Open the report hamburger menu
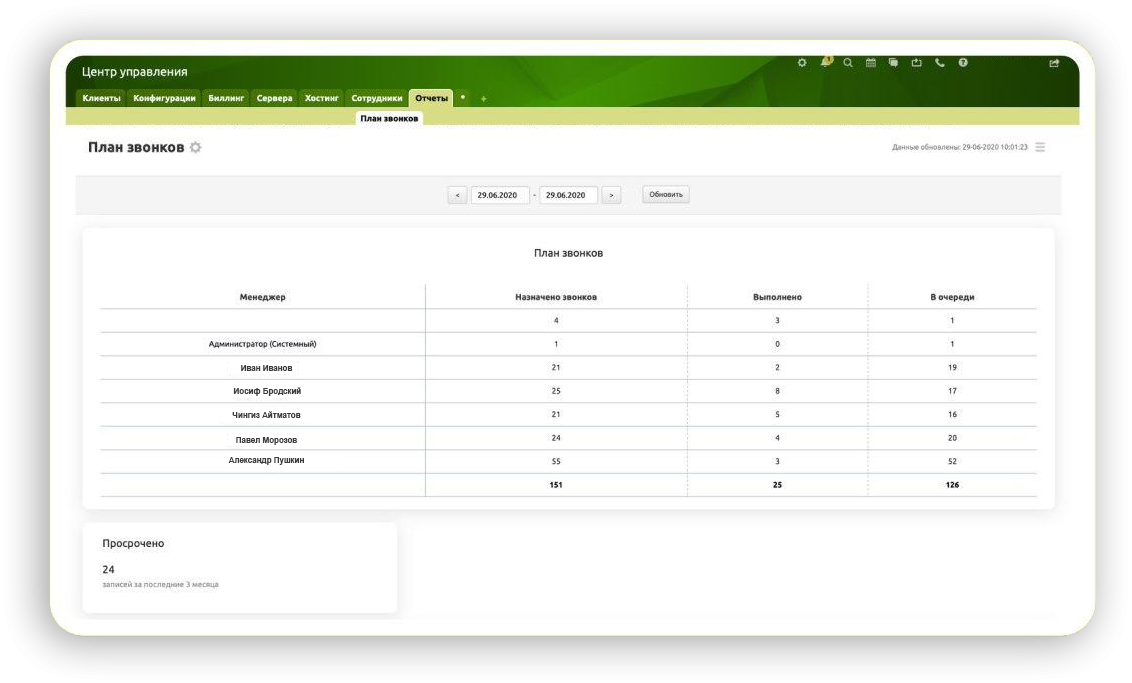This screenshot has width=1132, height=683. click(x=1040, y=147)
